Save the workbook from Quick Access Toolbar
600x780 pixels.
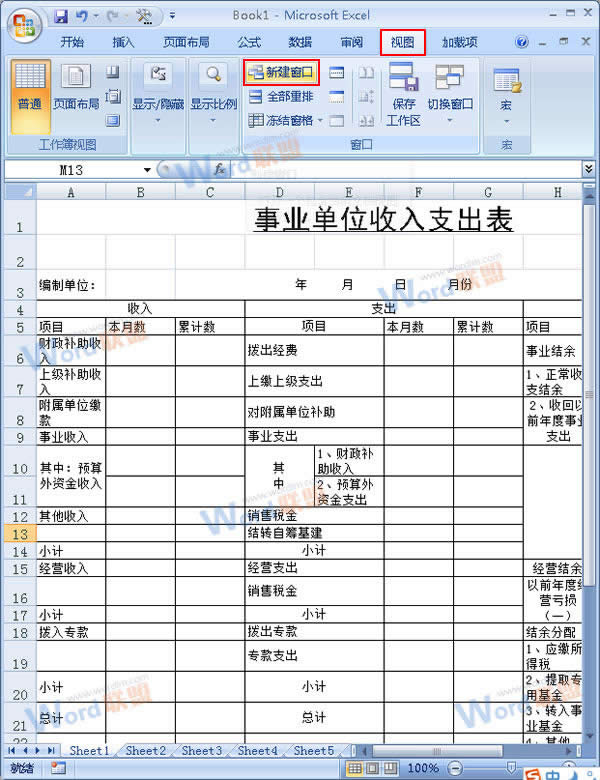tap(61, 17)
